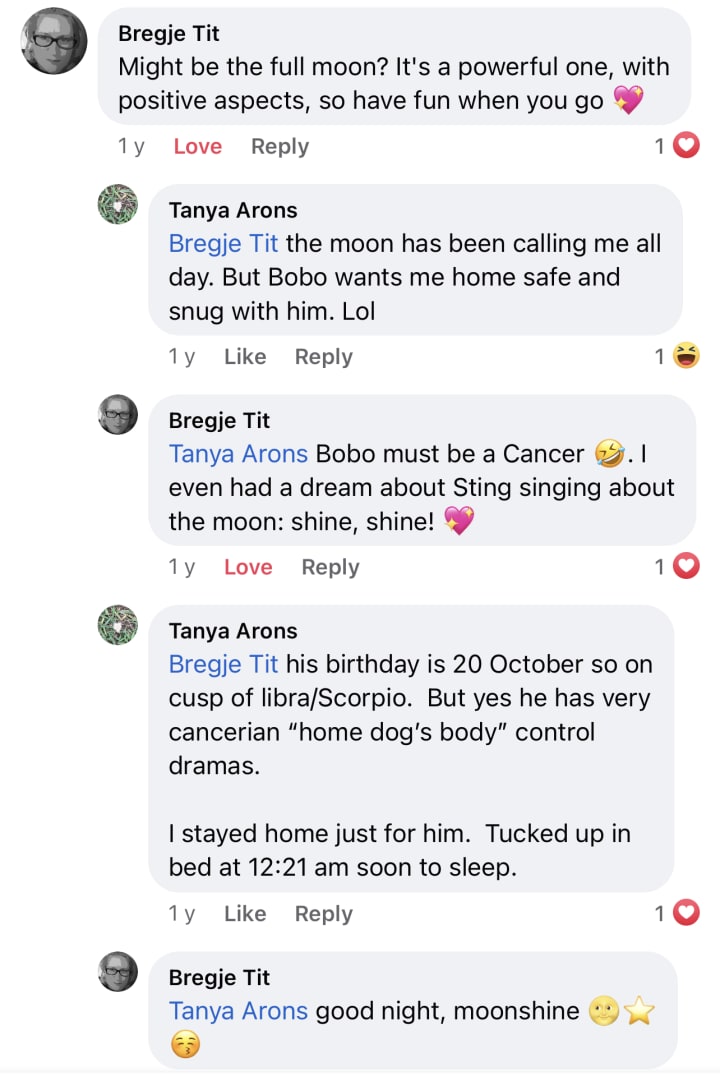Viewport: 720px width, 1076px height.
Task: Open Tanya Arons' avatar on the birthday reply
Action: (117, 625)
